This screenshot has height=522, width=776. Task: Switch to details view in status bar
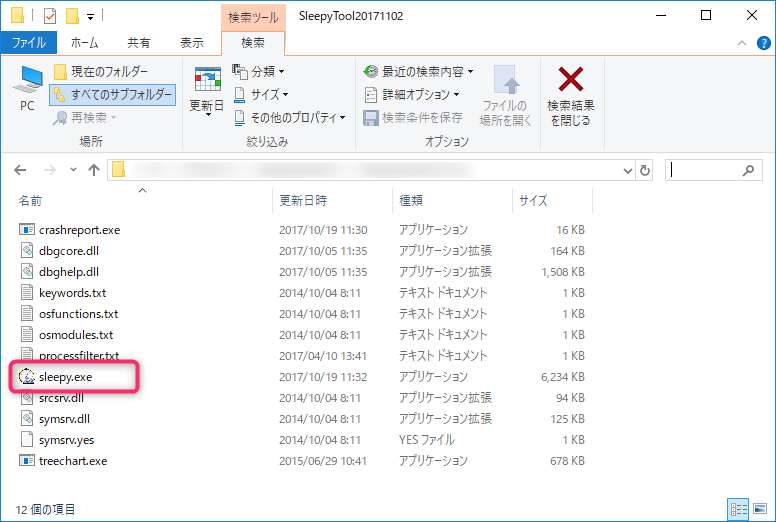tap(738, 509)
